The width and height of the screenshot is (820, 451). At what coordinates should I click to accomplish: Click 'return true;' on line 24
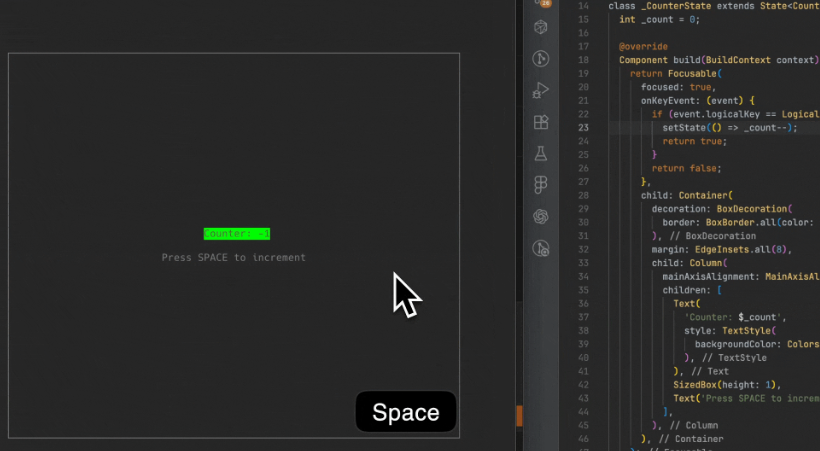click(694, 141)
